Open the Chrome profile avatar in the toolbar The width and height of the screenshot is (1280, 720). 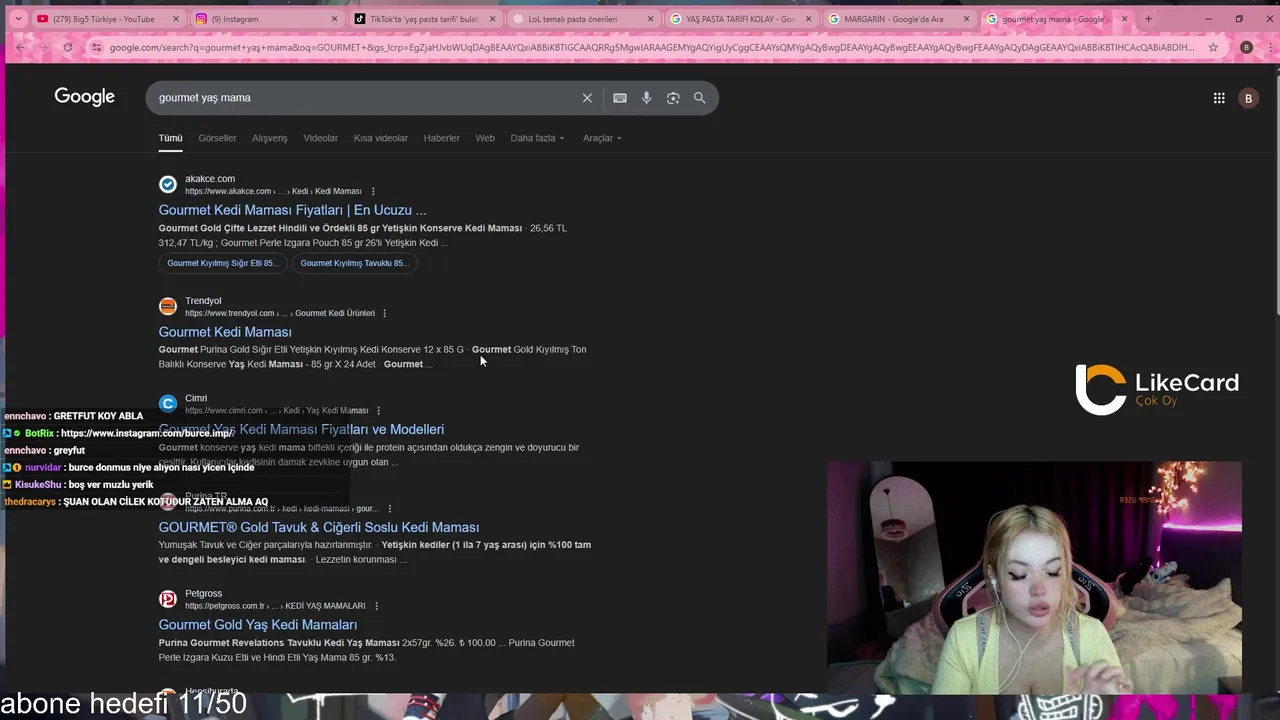pos(1246,47)
